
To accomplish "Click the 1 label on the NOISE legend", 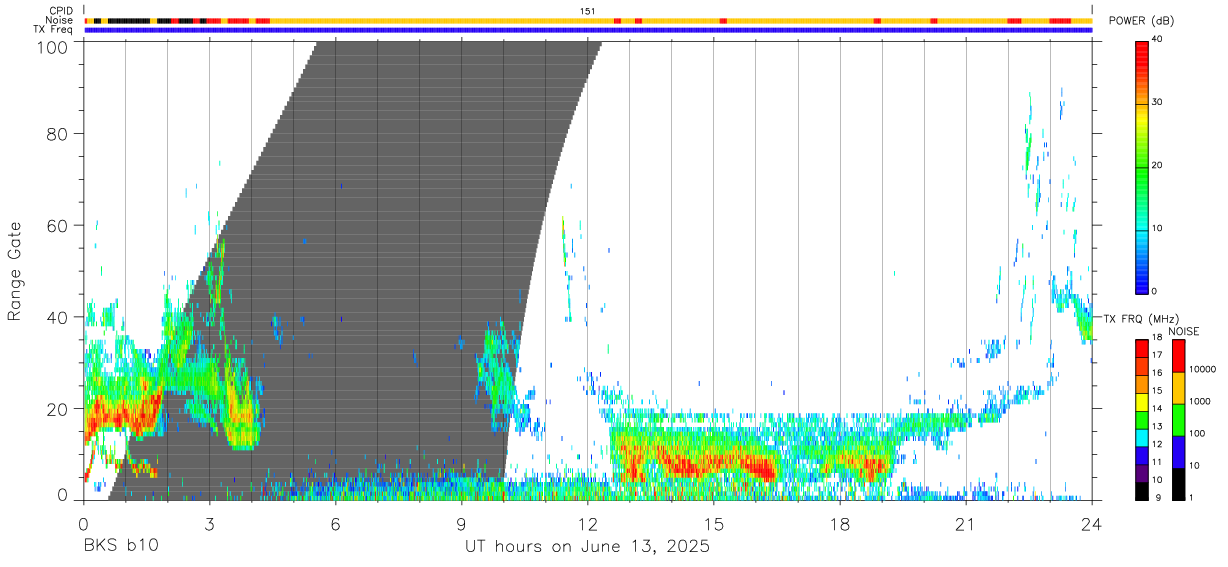I will 1193,497.
